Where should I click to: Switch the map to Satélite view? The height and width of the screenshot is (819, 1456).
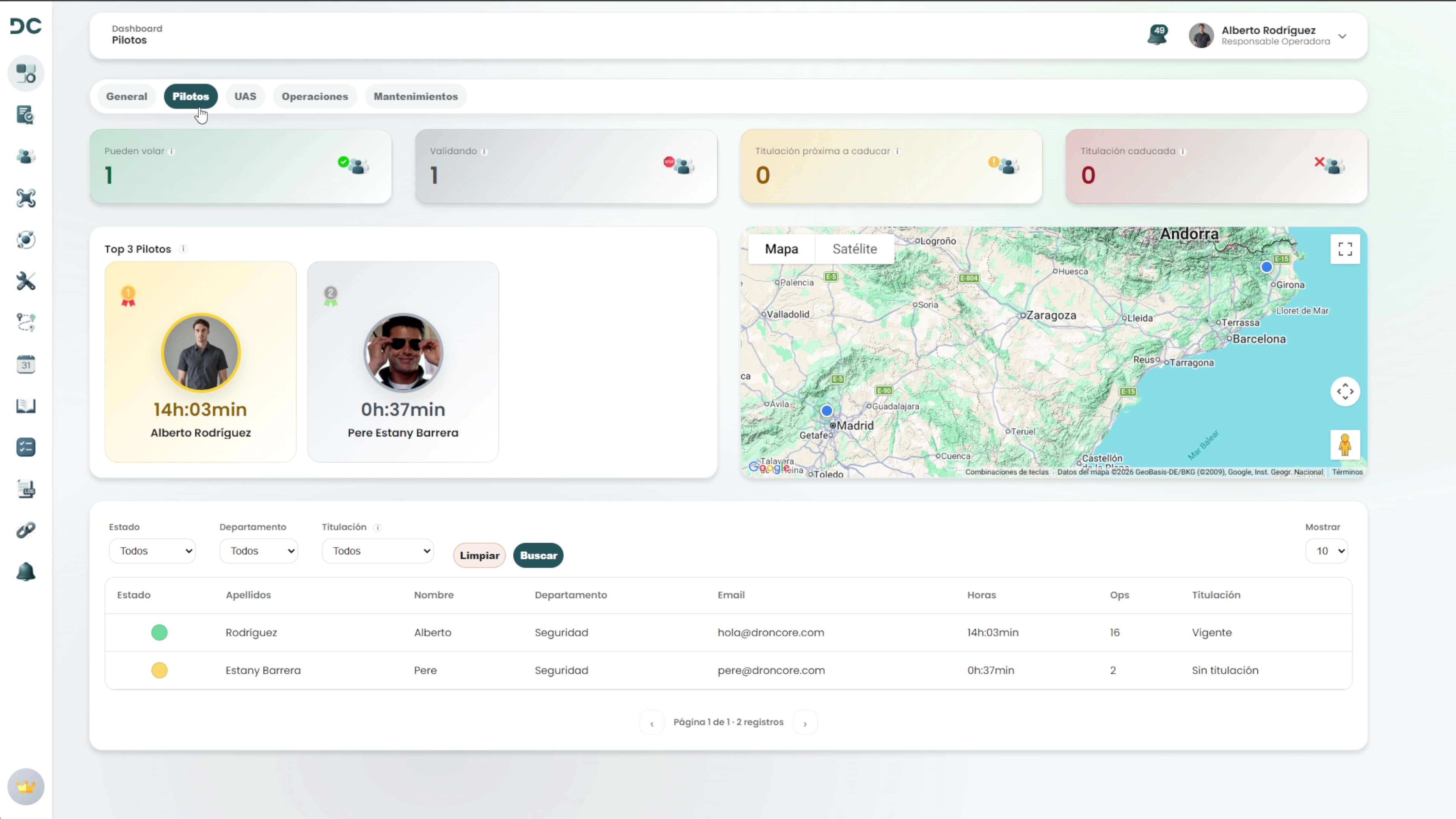[x=855, y=249]
